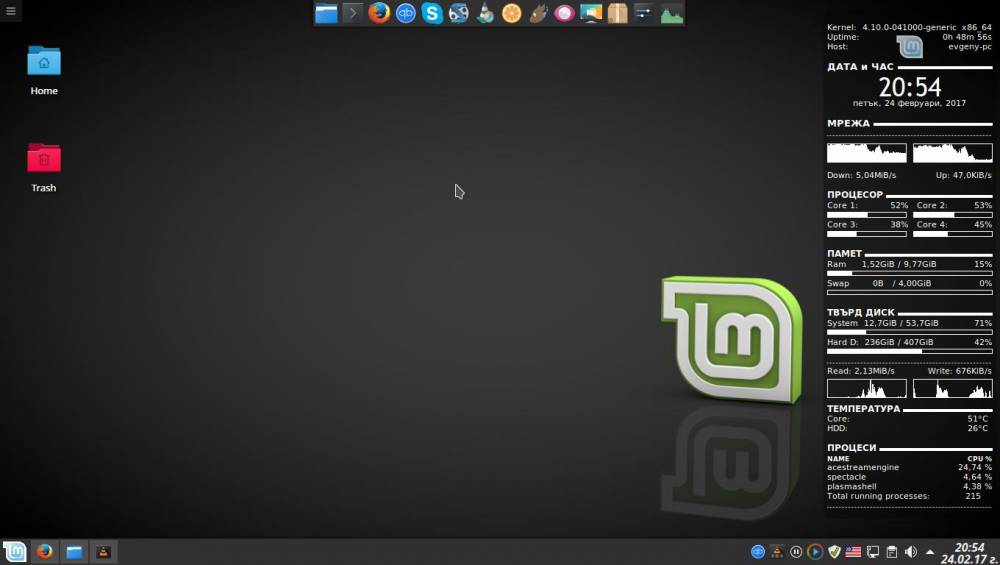
Task: Click the big 20:54 widget clock
Action: [x=910, y=87]
